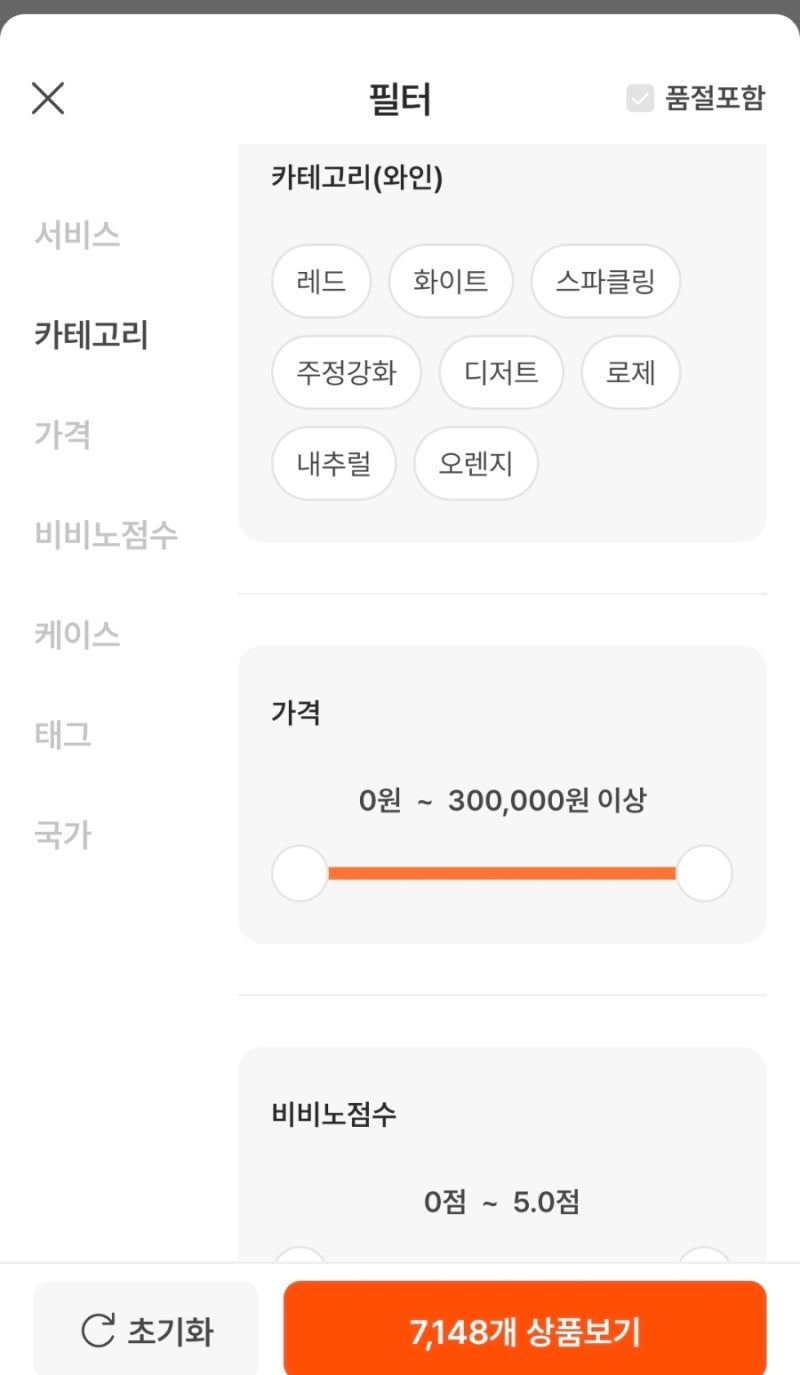The width and height of the screenshot is (800, 1375).
Task: Choose the 주정강화 category chip
Action: [346, 373]
